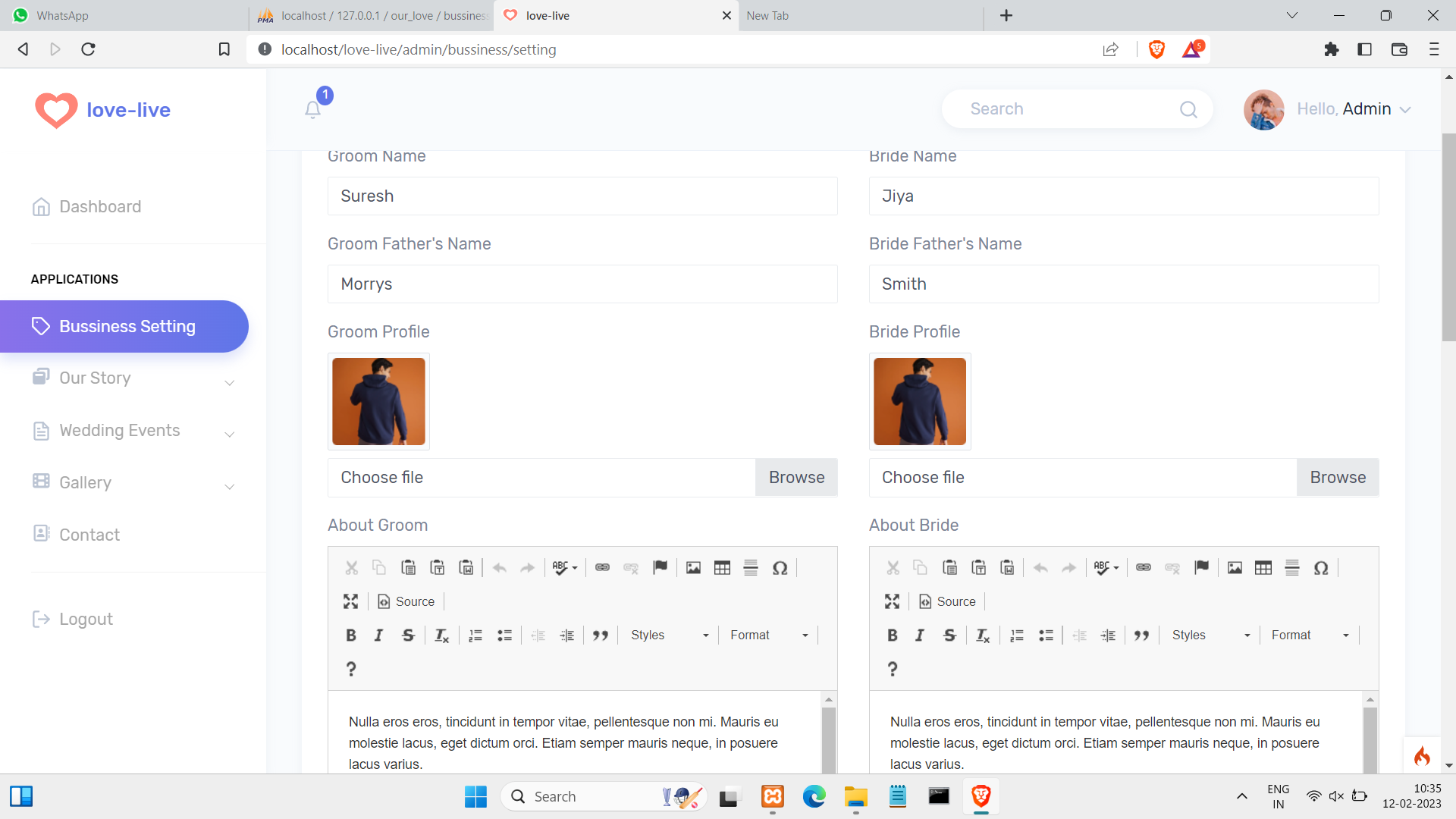Toggle Source view in About Groom editor

point(406,601)
